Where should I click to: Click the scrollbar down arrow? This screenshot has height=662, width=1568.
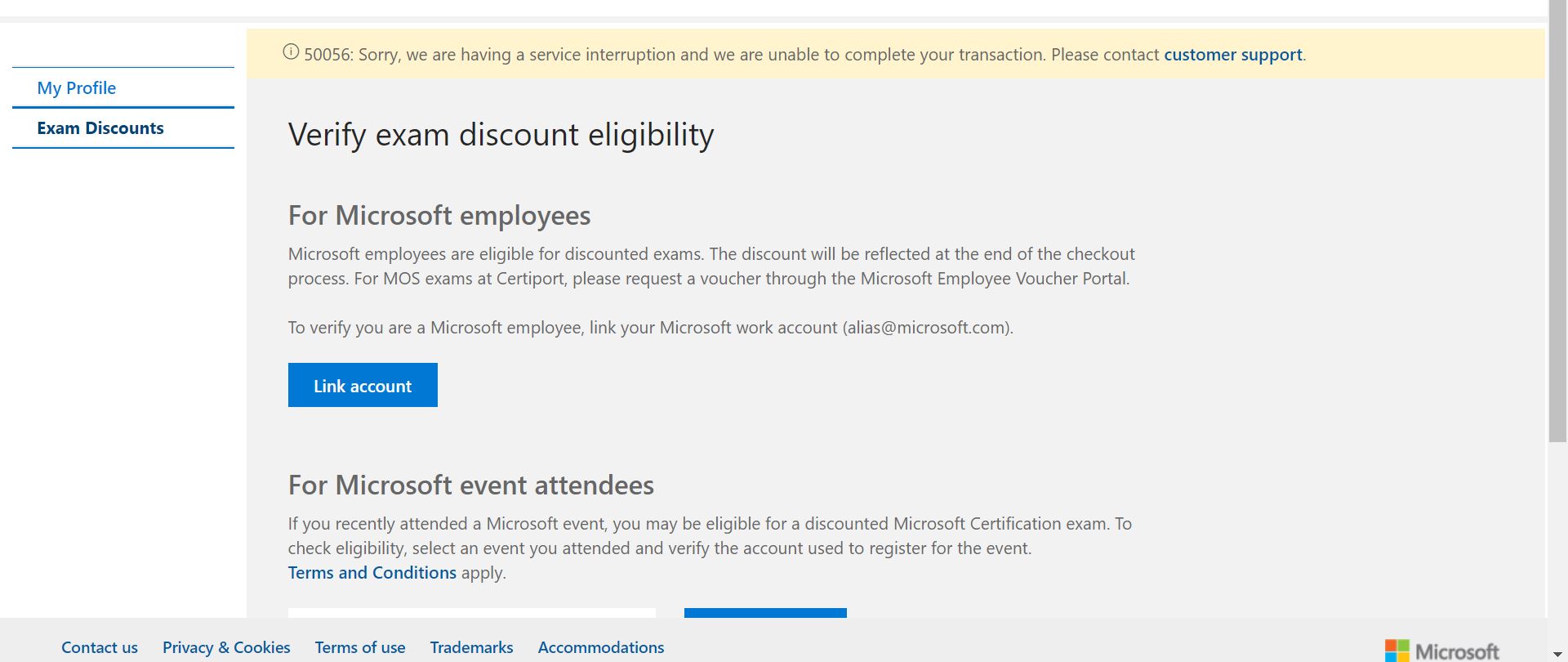[1557, 654]
